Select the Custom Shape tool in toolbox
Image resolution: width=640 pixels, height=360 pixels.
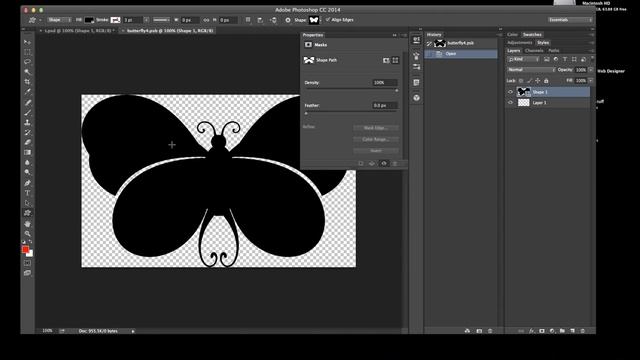(x=27, y=213)
